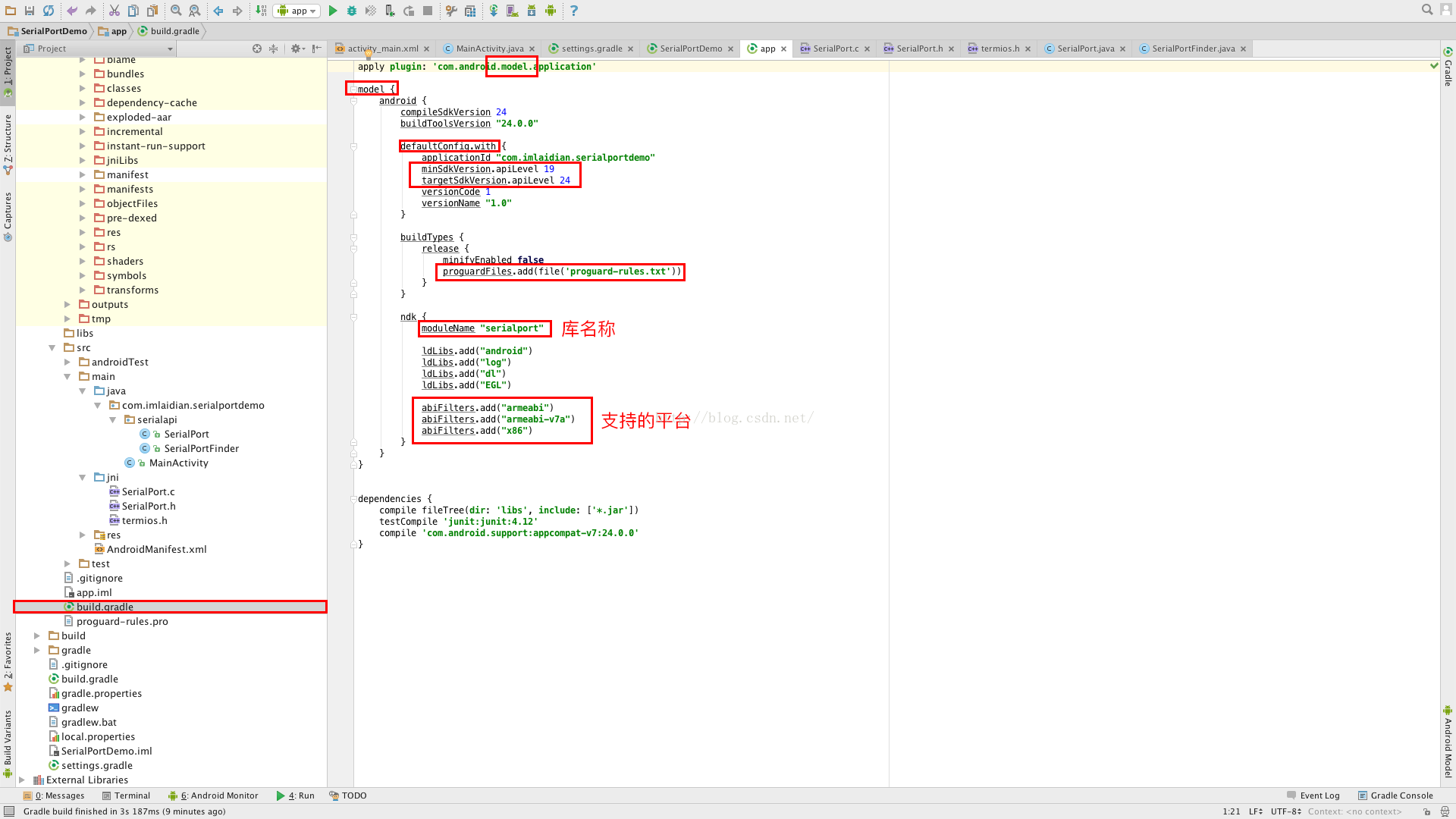Image resolution: width=1456 pixels, height=819 pixels.
Task: Click the Project Structure toolbar icon
Action: pyautogui.click(x=470, y=11)
